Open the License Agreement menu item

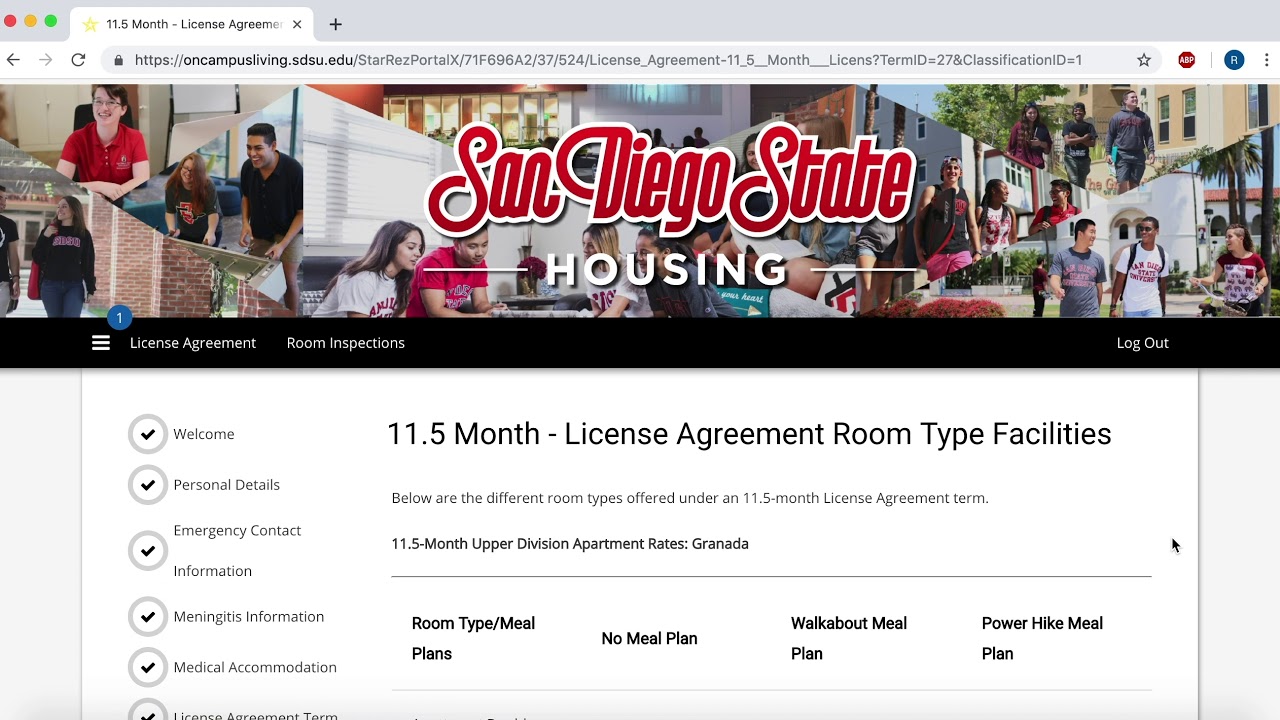pyautogui.click(x=193, y=343)
